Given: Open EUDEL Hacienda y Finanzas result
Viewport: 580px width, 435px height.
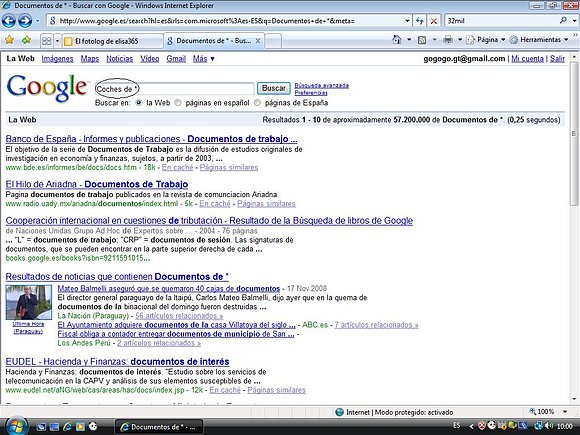Looking at the screenshot, I should click(117, 362).
